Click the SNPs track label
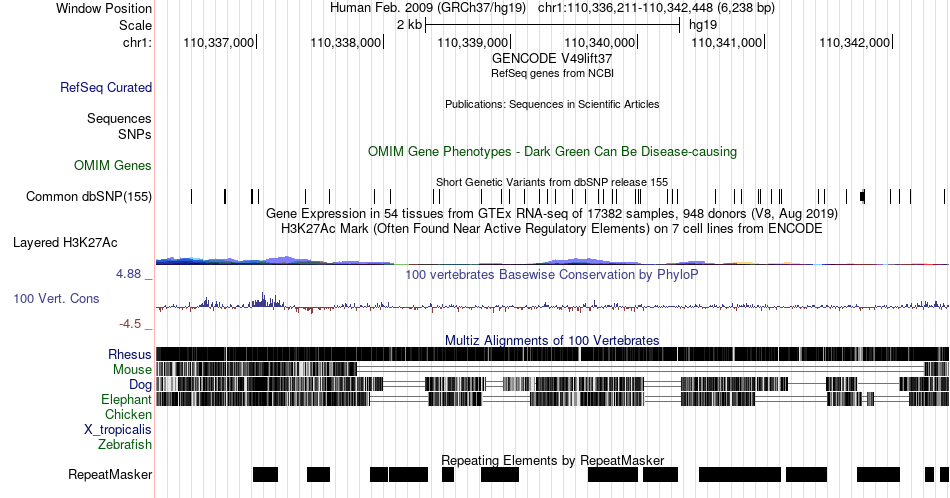 [135, 134]
